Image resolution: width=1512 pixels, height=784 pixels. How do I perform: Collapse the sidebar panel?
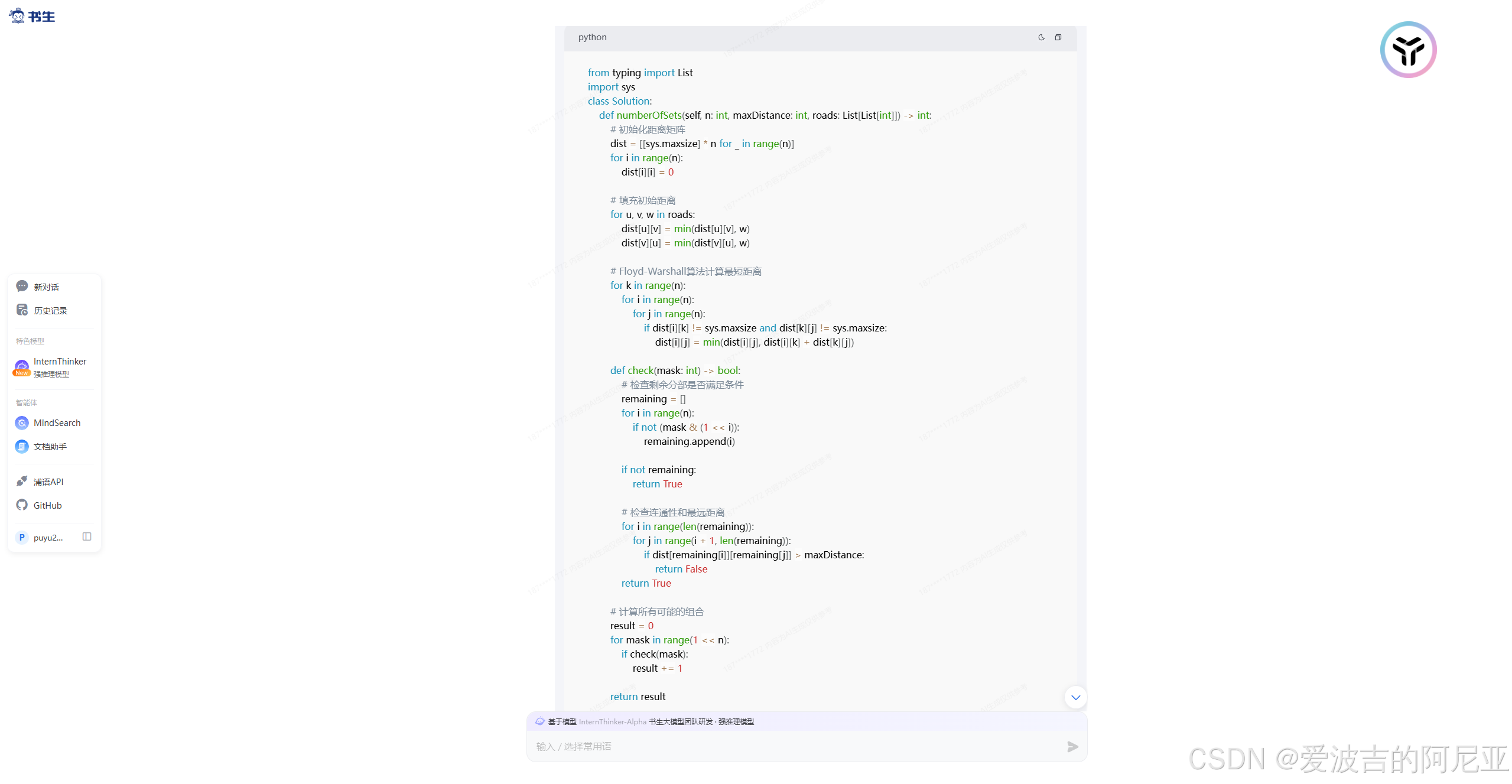(87, 537)
